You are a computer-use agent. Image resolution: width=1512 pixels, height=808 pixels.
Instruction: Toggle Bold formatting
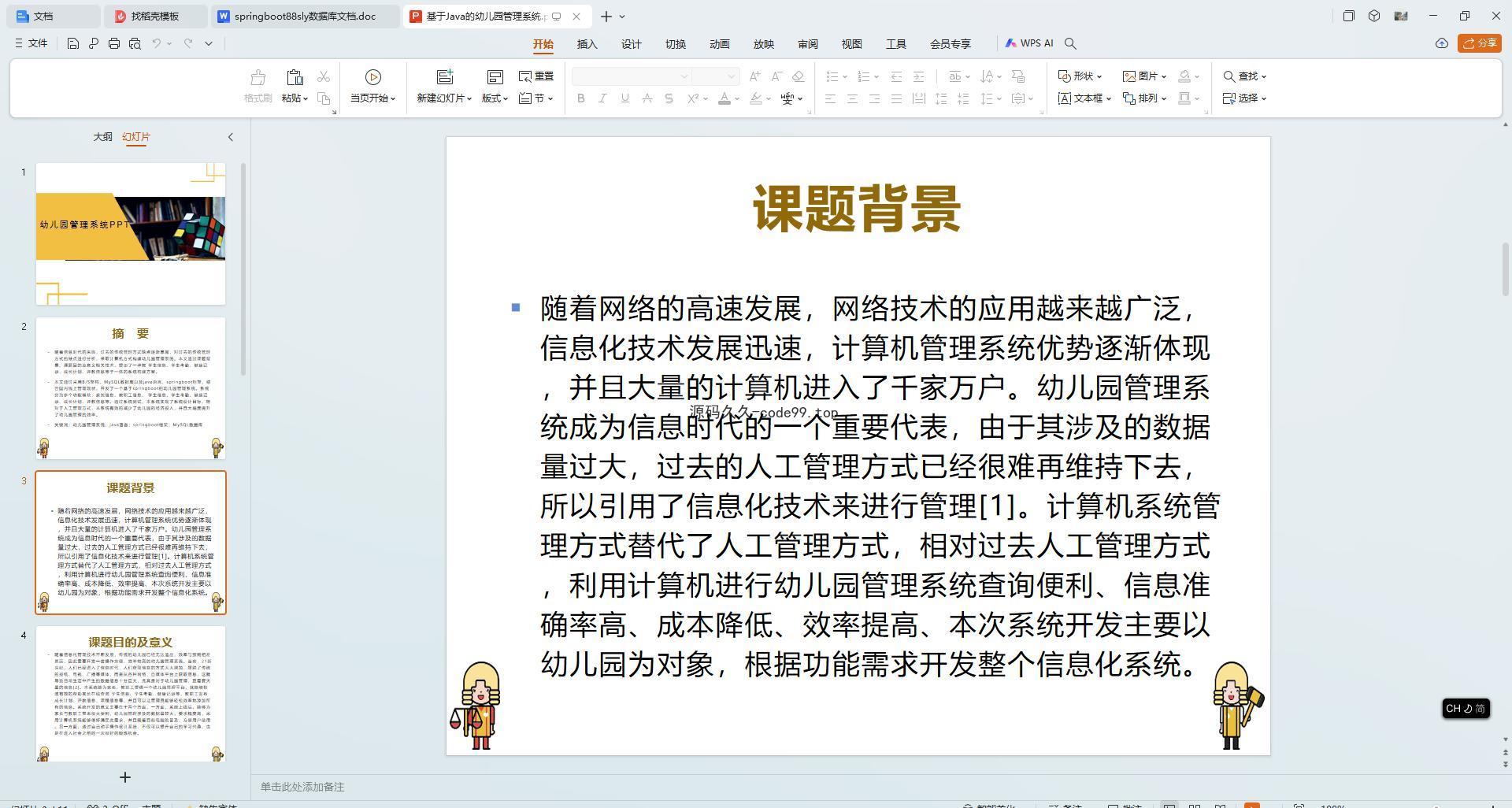click(x=581, y=98)
